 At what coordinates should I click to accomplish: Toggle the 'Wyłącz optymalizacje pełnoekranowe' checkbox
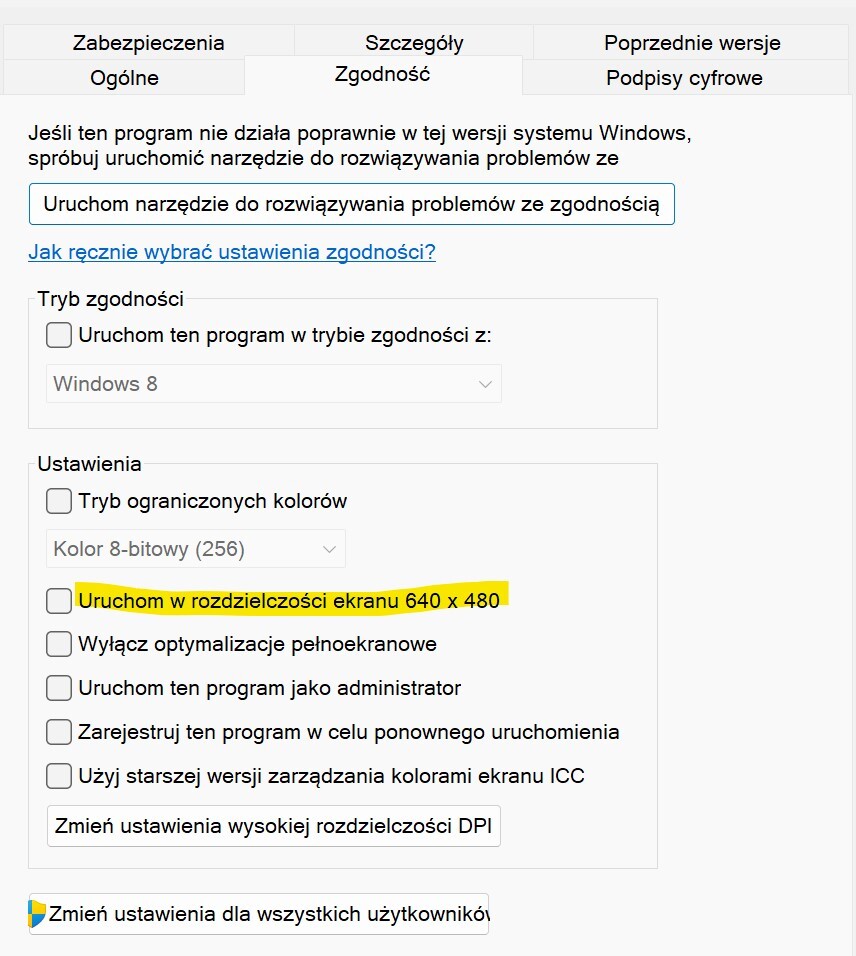(x=59, y=644)
